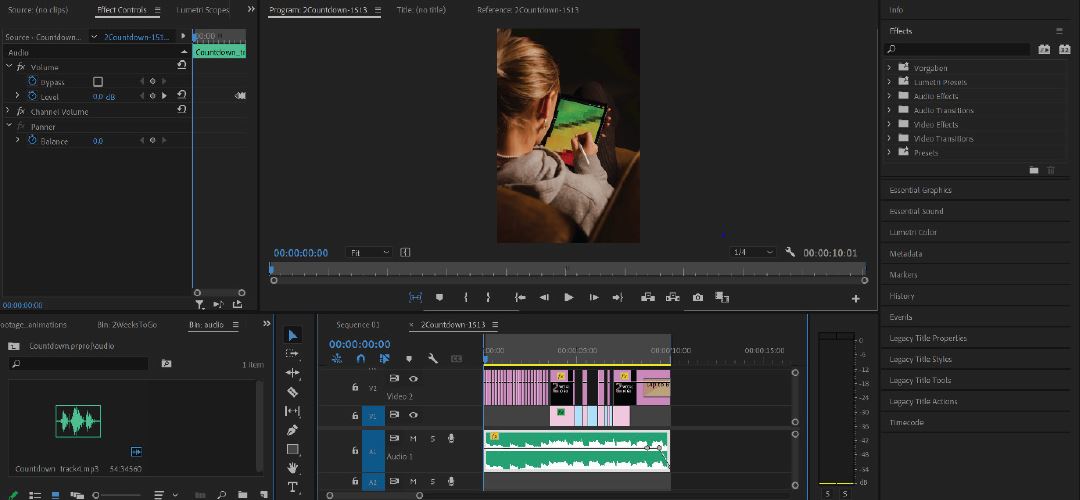Viewport: 1080px width, 500px height.
Task: Switch to the Sequence 01 timeline tab
Action: click(357, 325)
